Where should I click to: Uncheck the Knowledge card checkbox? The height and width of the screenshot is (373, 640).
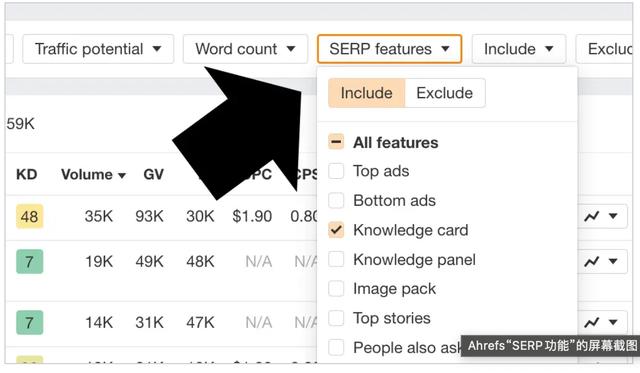click(336, 230)
